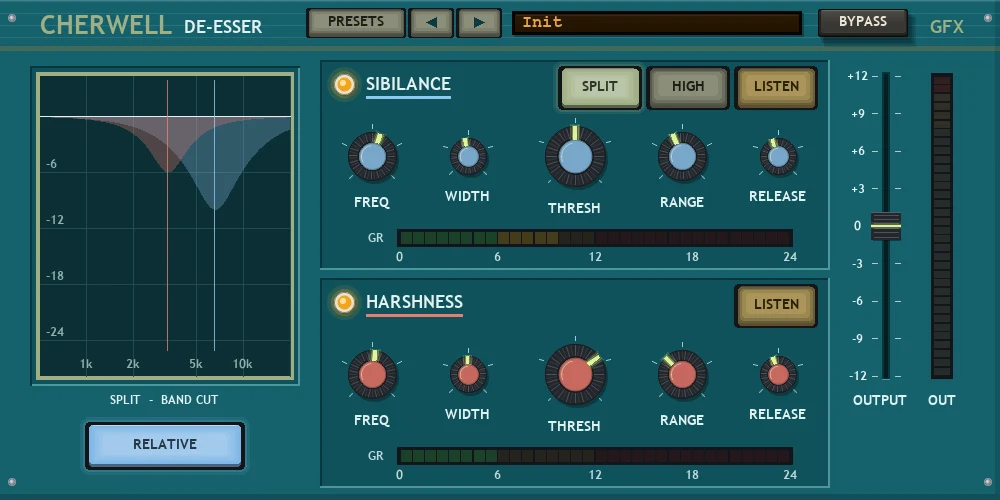Click the Sibilance RELEASE knob
Screen dimensions: 1000x500
(779, 157)
